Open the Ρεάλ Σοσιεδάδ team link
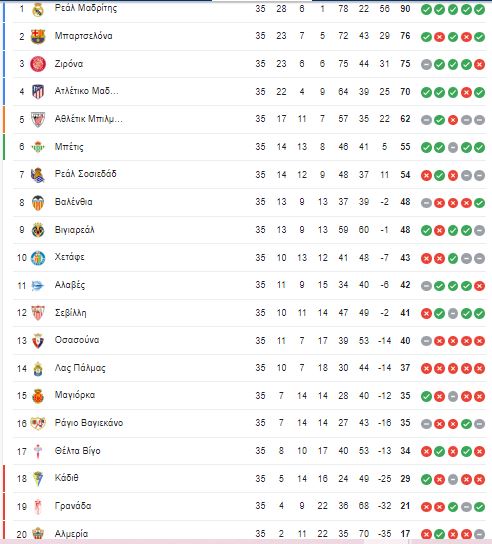Viewport: 492px width, 544px height. click(x=85, y=174)
